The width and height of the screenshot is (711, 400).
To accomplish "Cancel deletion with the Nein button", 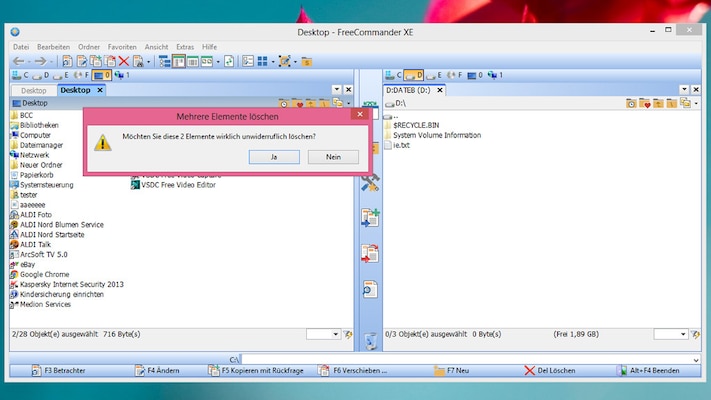I will coord(333,157).
